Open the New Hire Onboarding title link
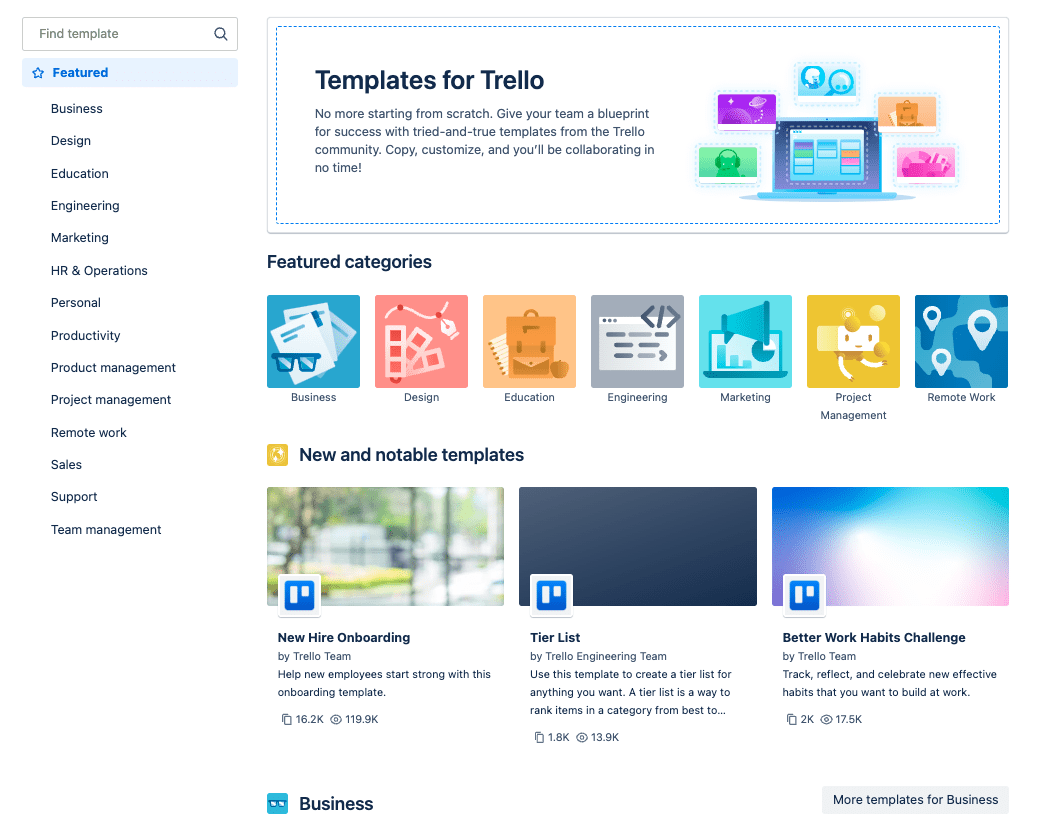The image size is (1049, 823). pos(344,638)
